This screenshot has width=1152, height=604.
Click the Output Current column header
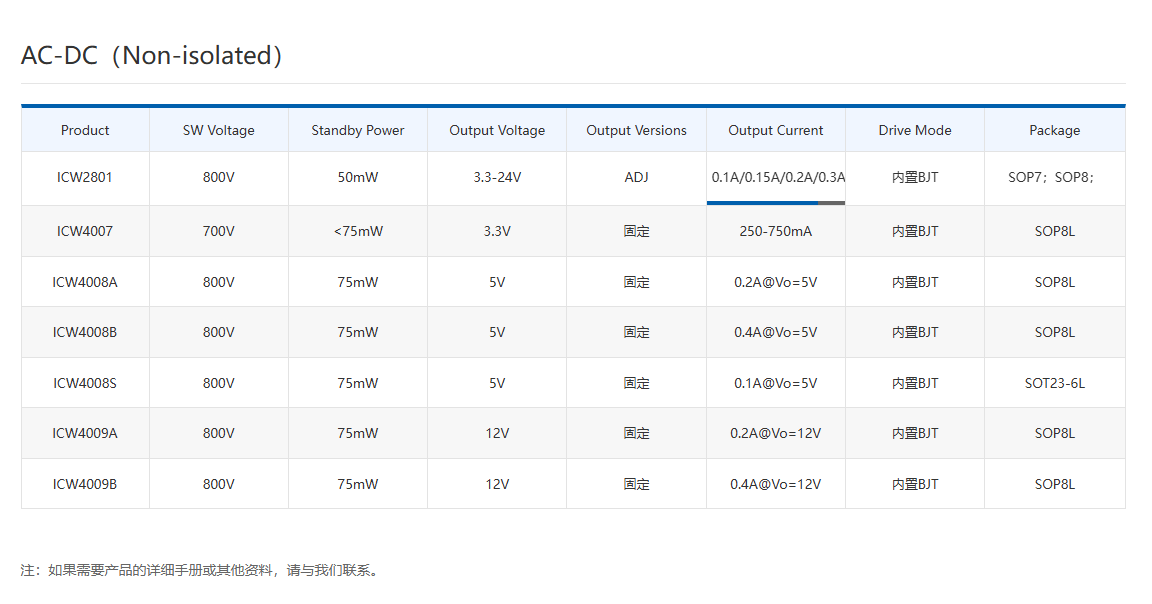point(775,130)
